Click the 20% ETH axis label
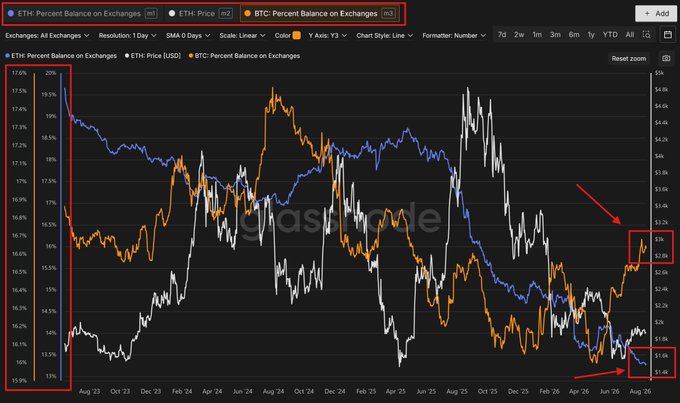 point(51,73)
